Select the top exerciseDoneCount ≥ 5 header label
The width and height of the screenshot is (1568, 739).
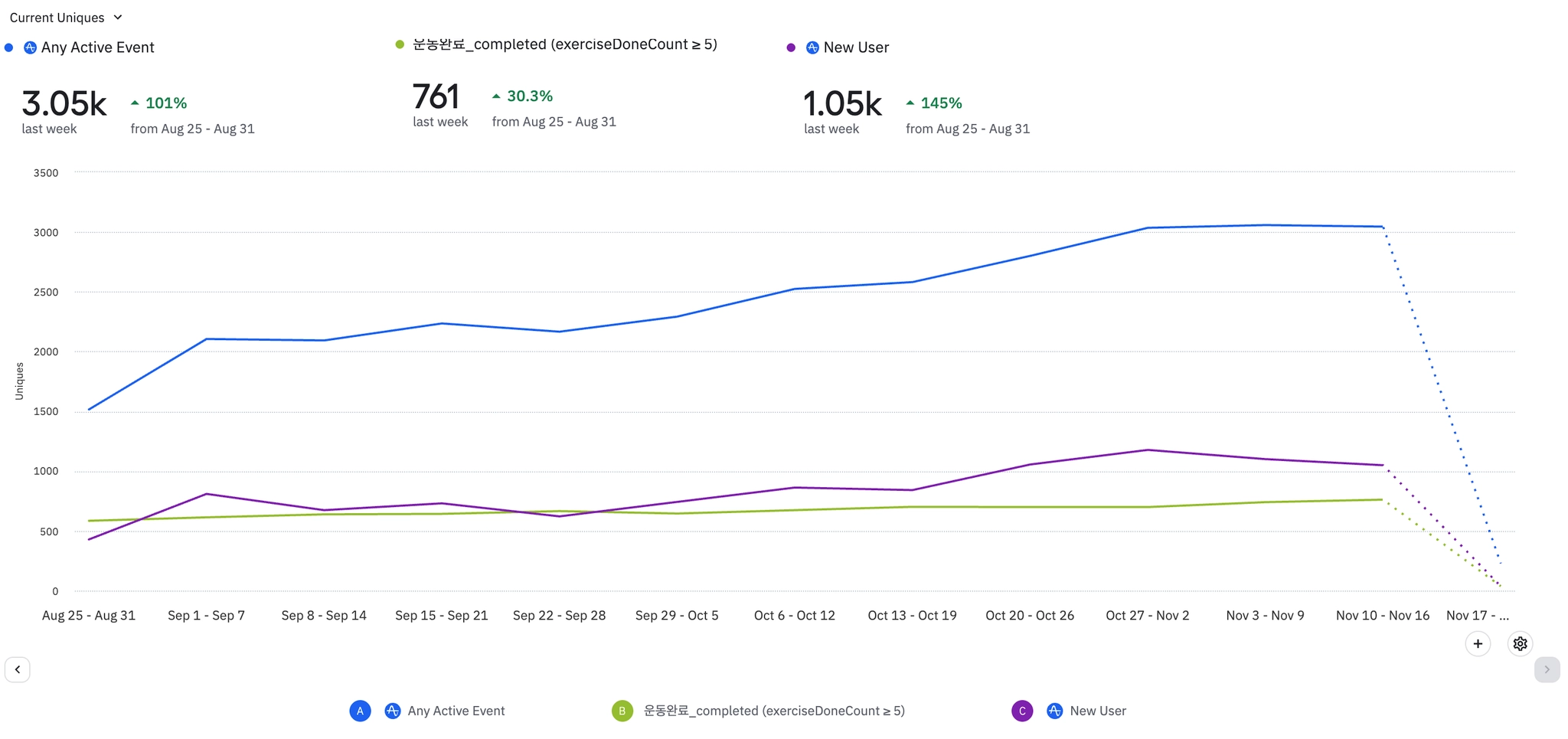[564, 44]
